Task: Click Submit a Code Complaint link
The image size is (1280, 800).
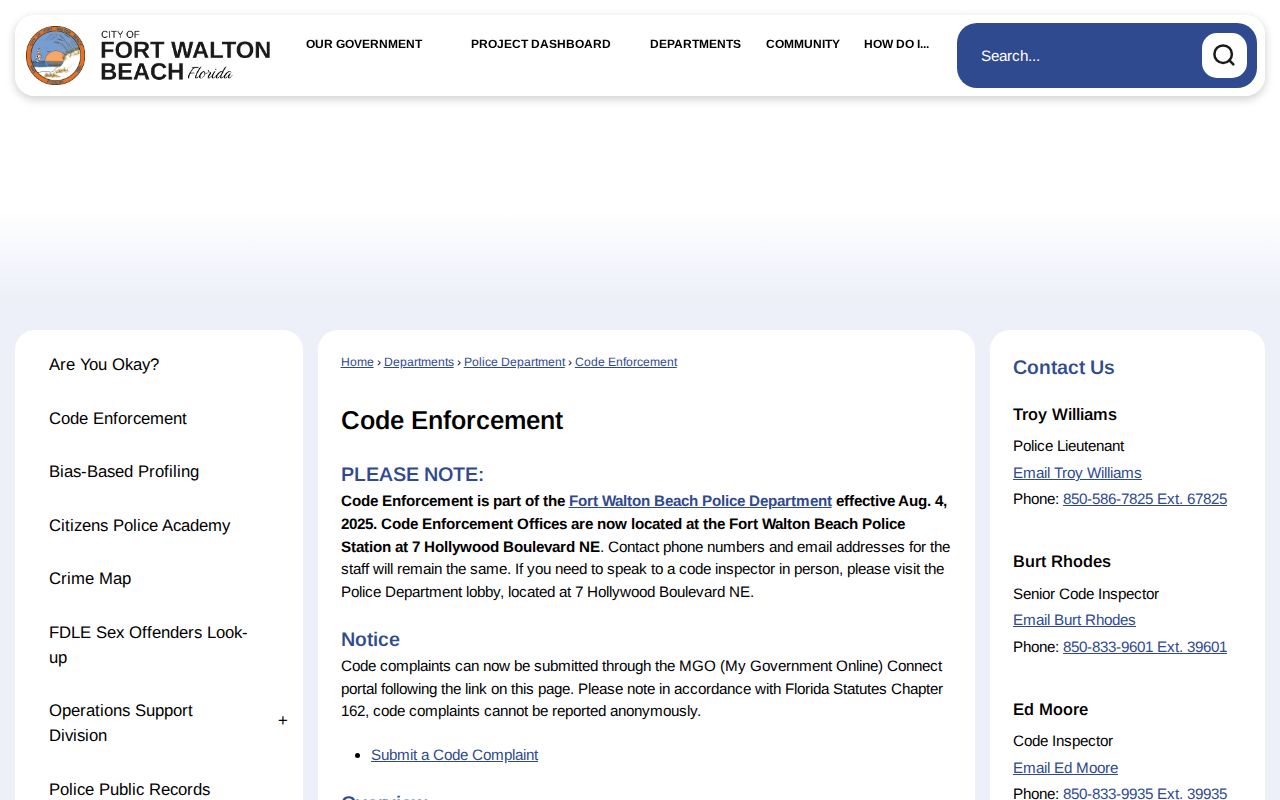Action: [x=454, y=755]
